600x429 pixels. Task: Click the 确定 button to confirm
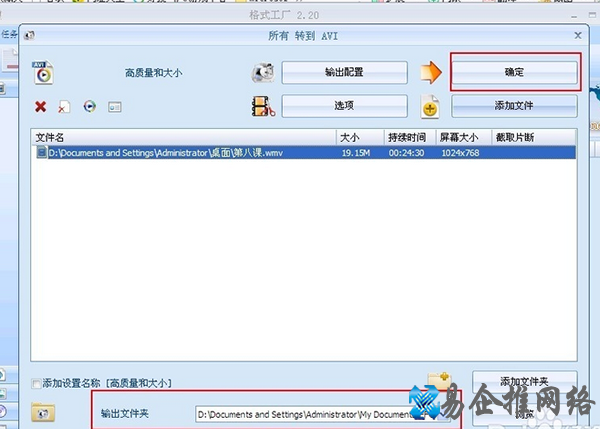515,72
